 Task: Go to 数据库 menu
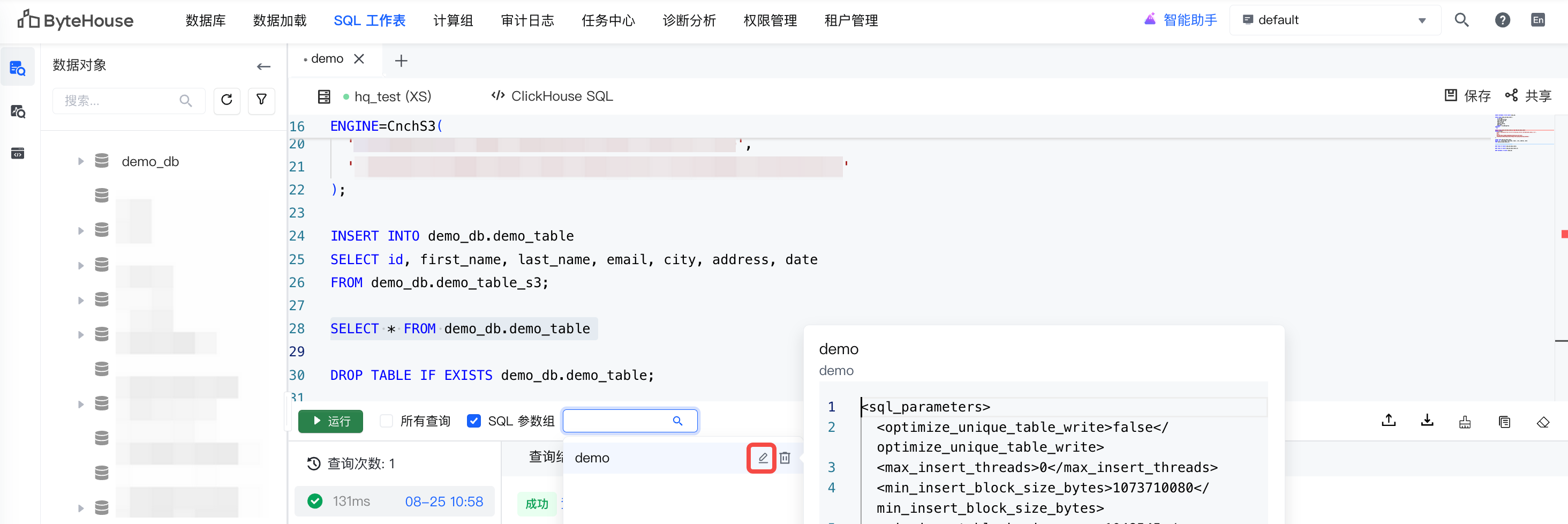tap(206, 20)
